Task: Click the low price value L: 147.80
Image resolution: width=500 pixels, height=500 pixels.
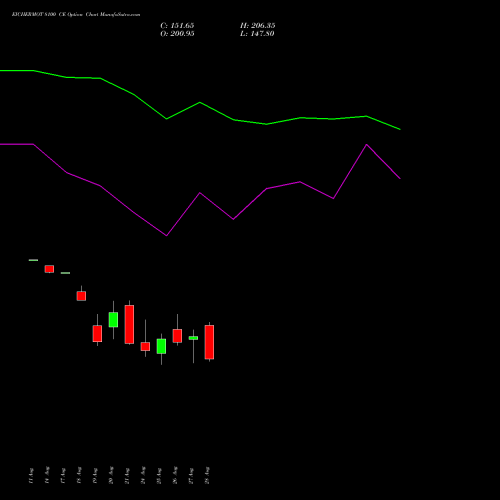Action: pos(257,34)
